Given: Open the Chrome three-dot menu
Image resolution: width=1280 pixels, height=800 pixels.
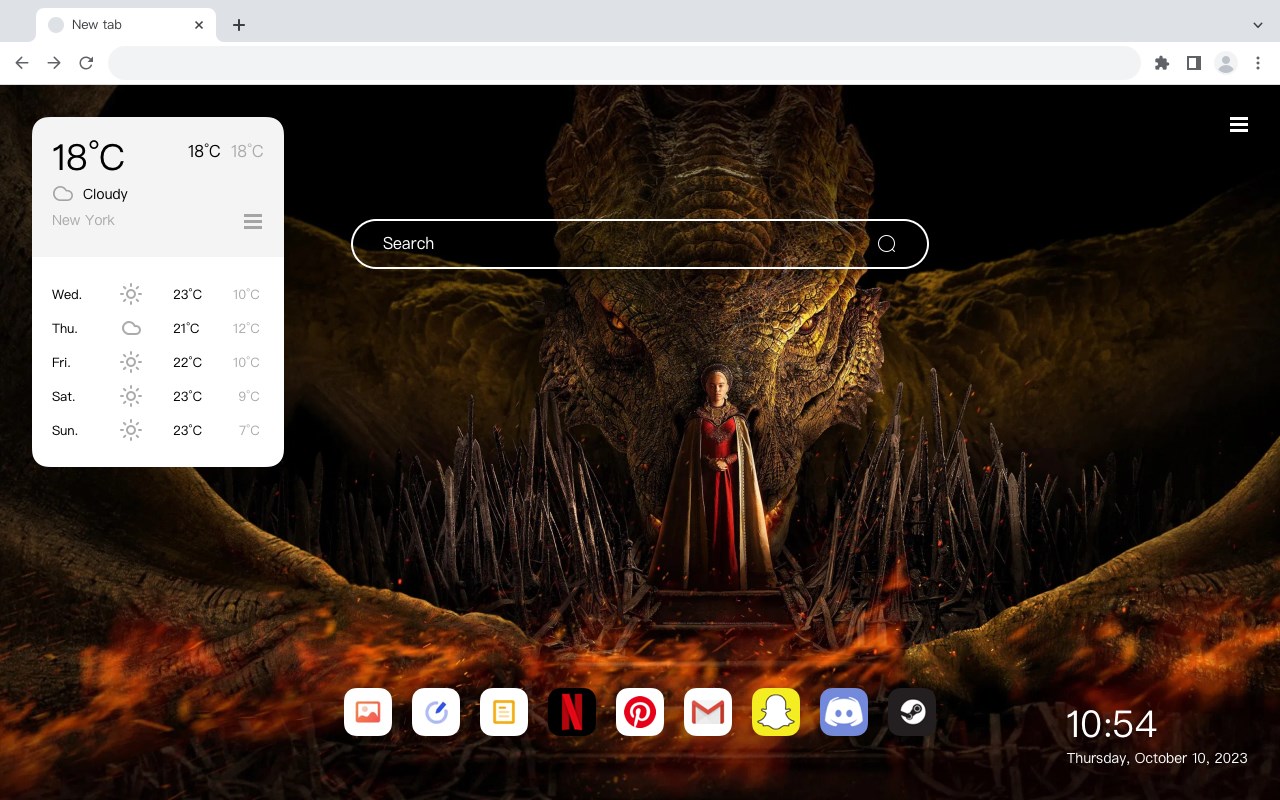Looking at the screenshot, I should pyautogui.click(x=1258, y=63).
